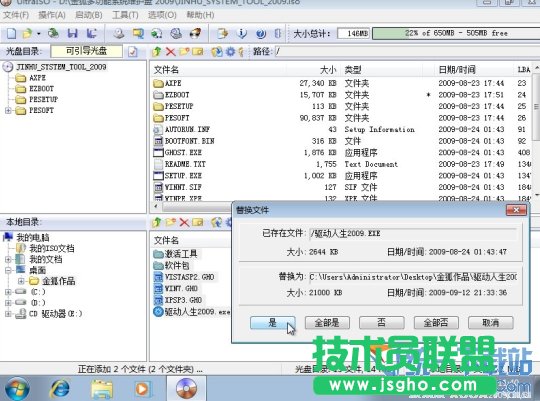This screenshot has width=540, height=401.
Task: Click the red Delete X in the disc toolbar
Action: tap(170, 52)
